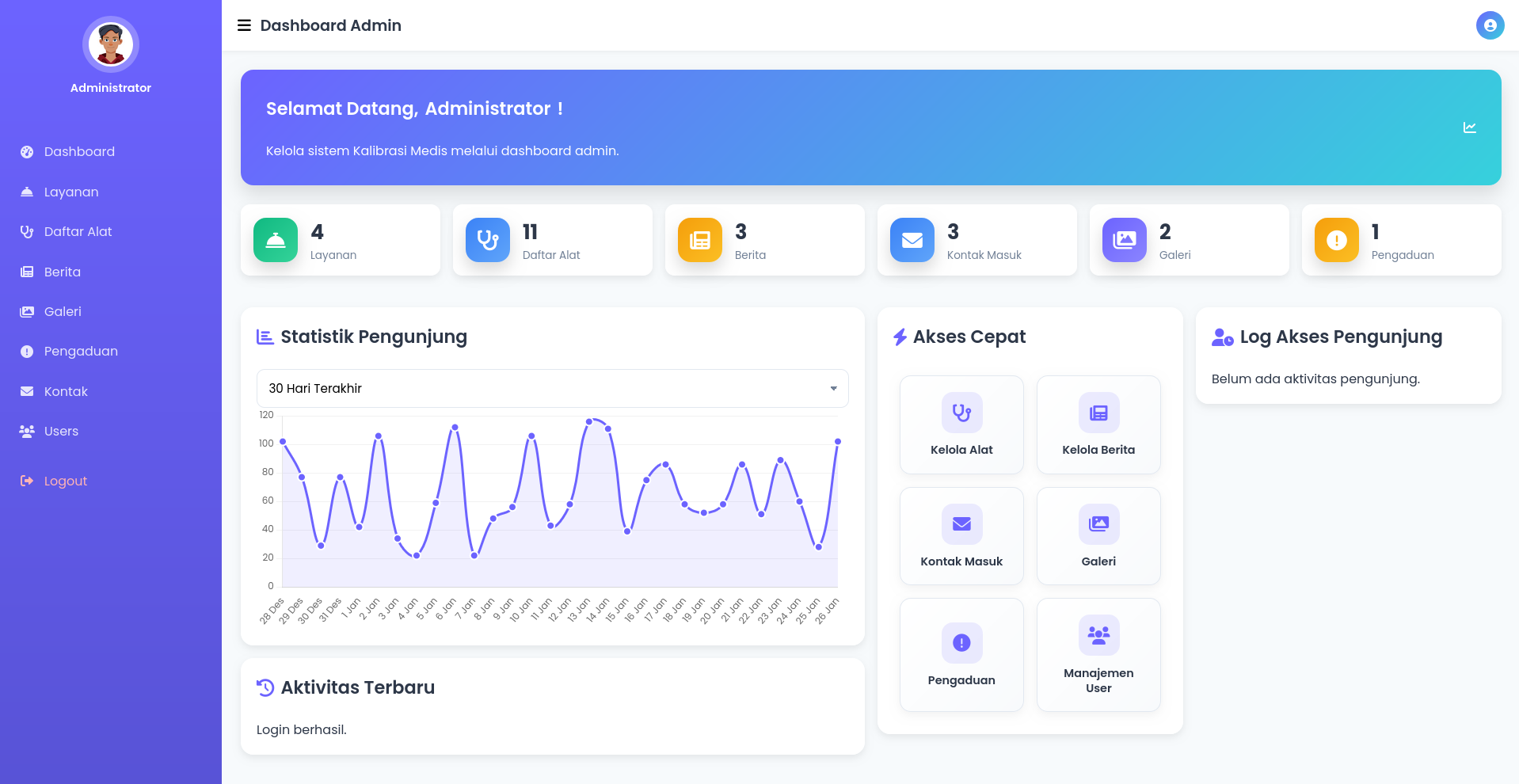Screen dimensions: 1519x784
Task: Click the orange Pengaduan exclamation stat icon
Action: [1337, 240]
